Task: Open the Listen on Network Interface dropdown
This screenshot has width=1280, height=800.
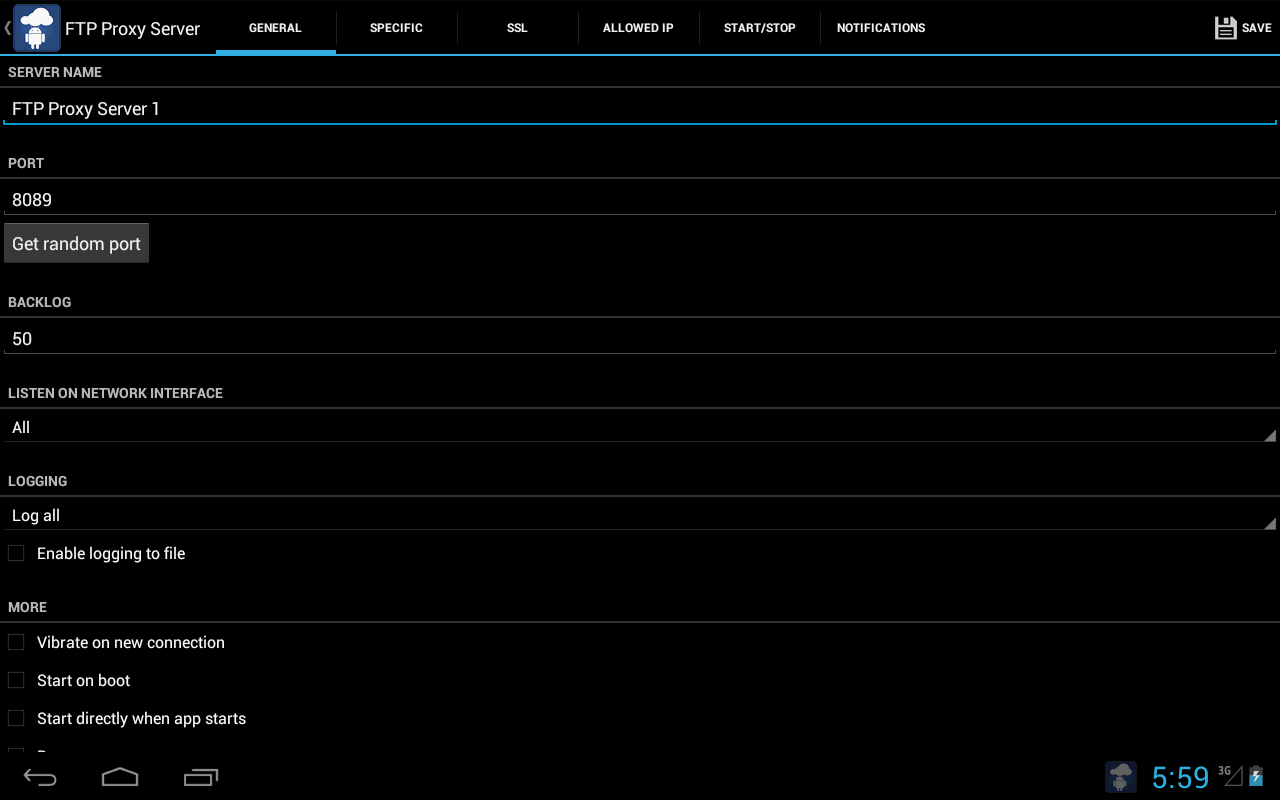Action: 640,427
